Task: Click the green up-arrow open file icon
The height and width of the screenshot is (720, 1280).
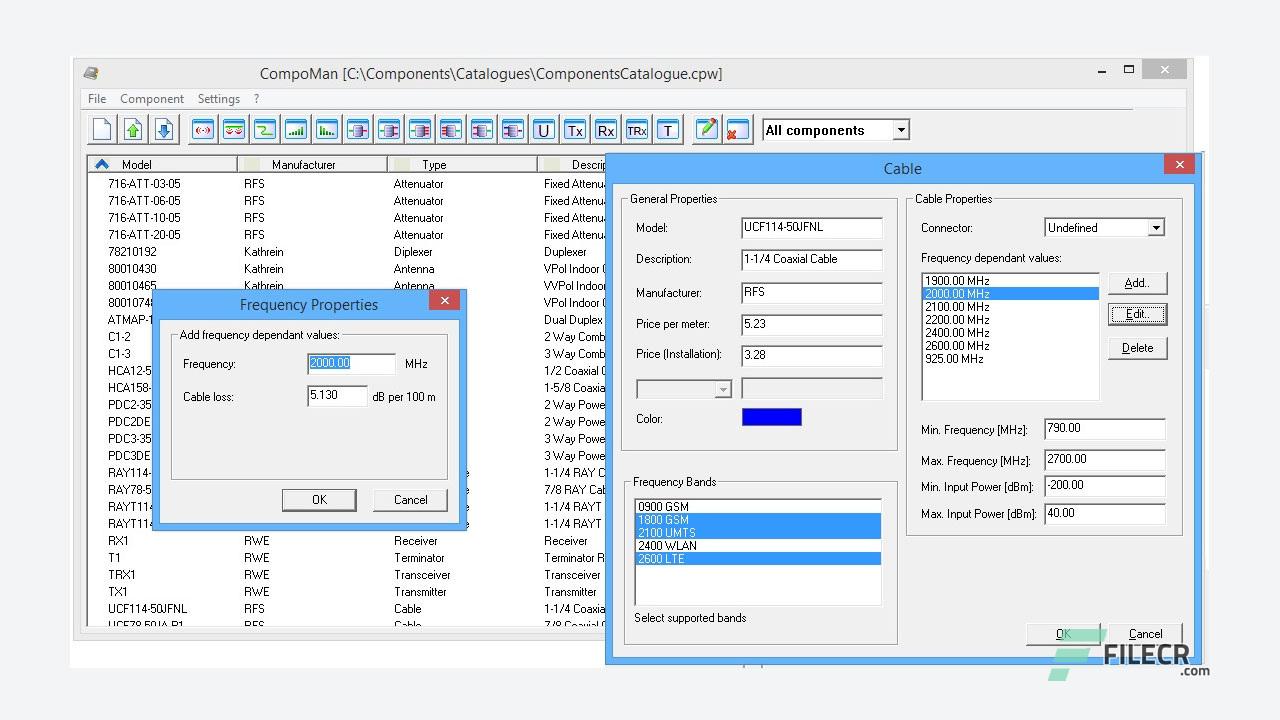Action: [133, 129]
